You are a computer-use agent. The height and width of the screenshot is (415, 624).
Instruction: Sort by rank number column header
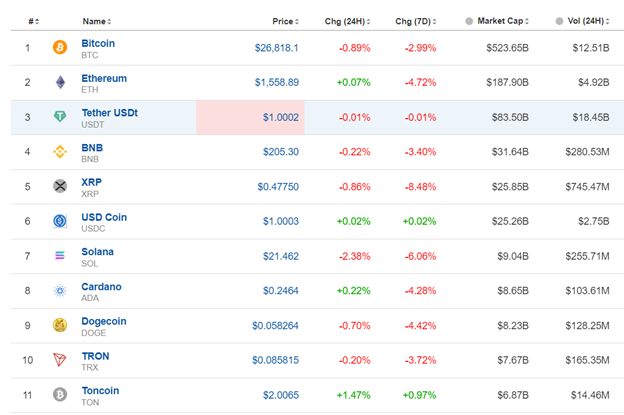(33, 20)
